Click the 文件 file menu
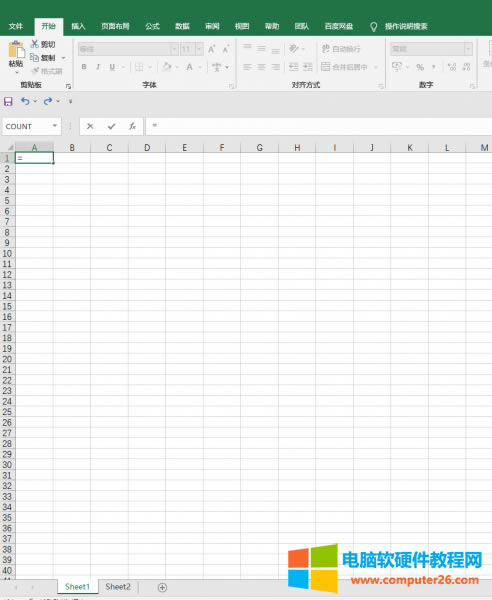 [16, 26]
